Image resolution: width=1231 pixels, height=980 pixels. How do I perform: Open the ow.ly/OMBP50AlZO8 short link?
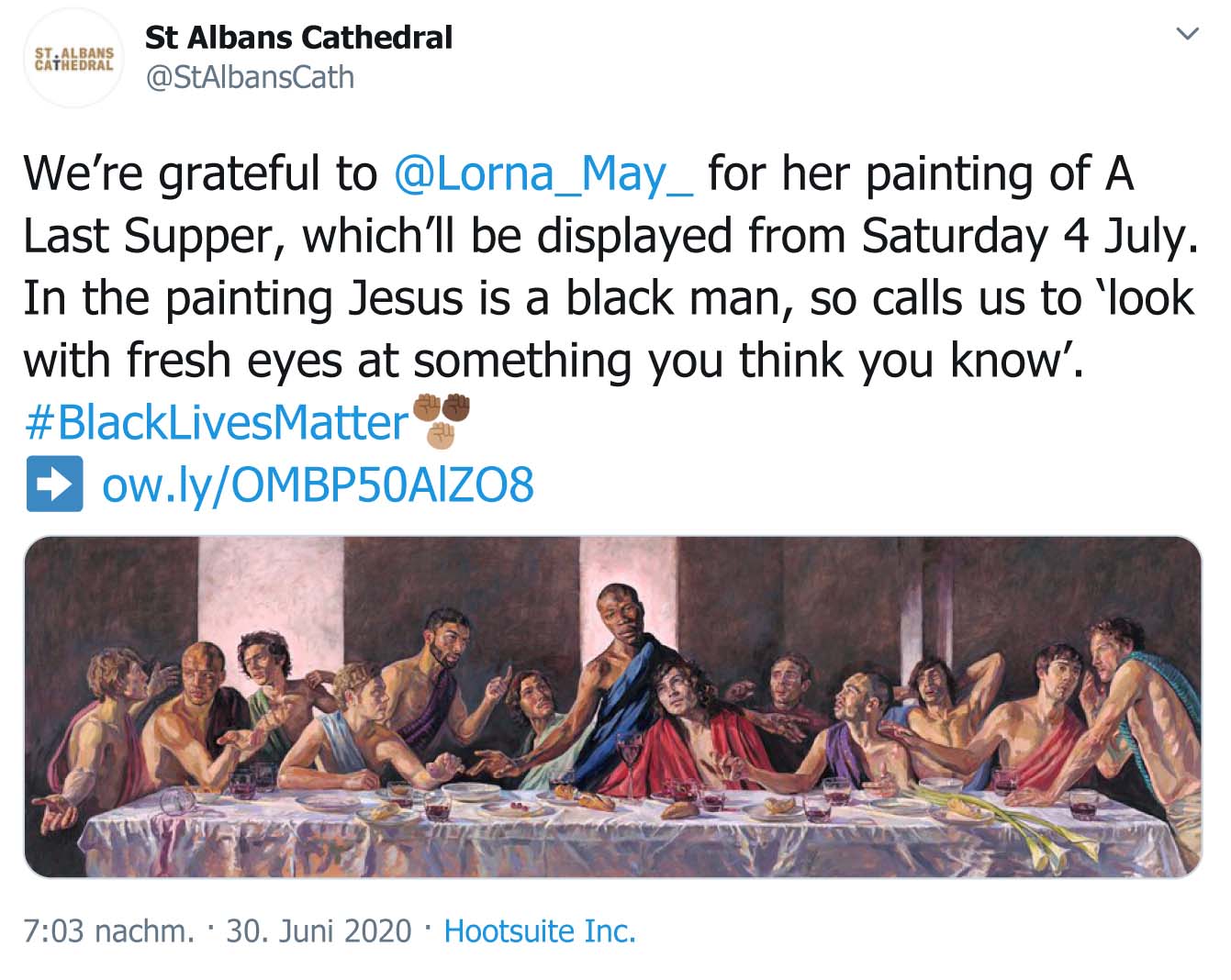pyautogui.click(x=318, y=484)
